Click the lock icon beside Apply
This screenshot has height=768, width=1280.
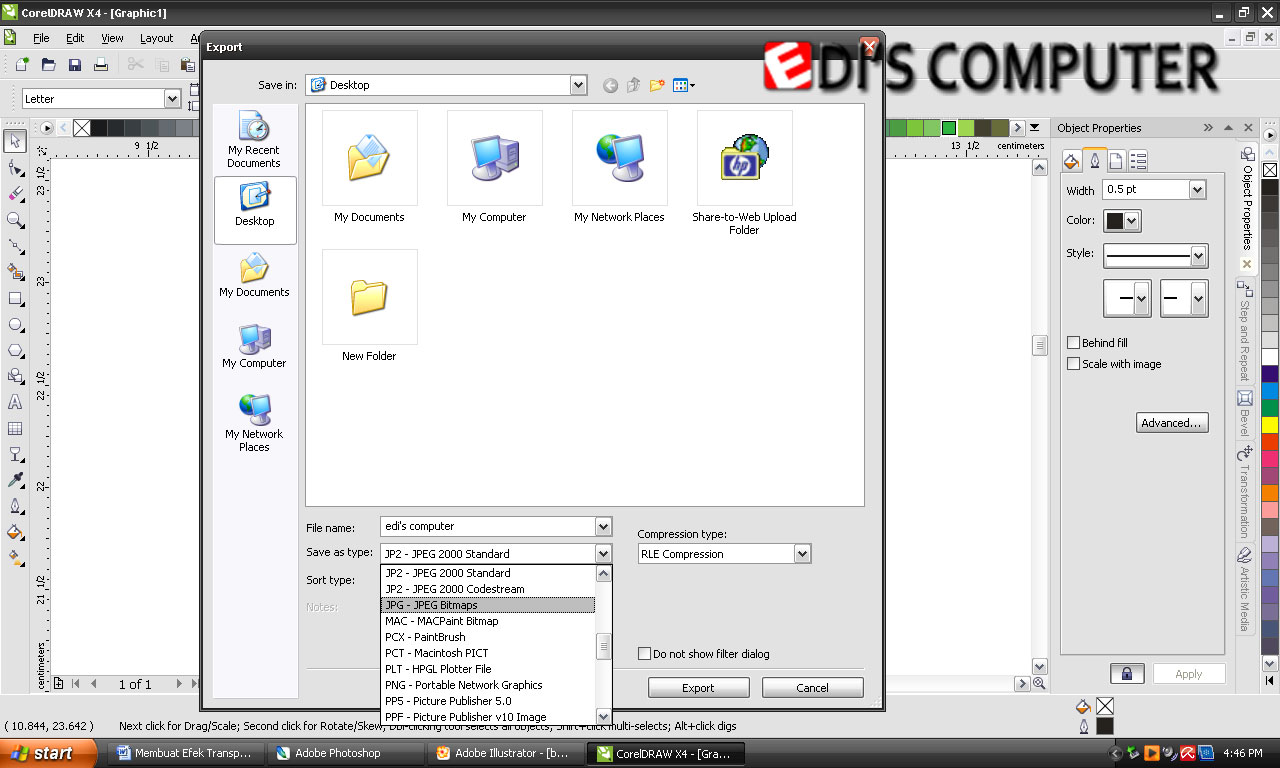1127,674
